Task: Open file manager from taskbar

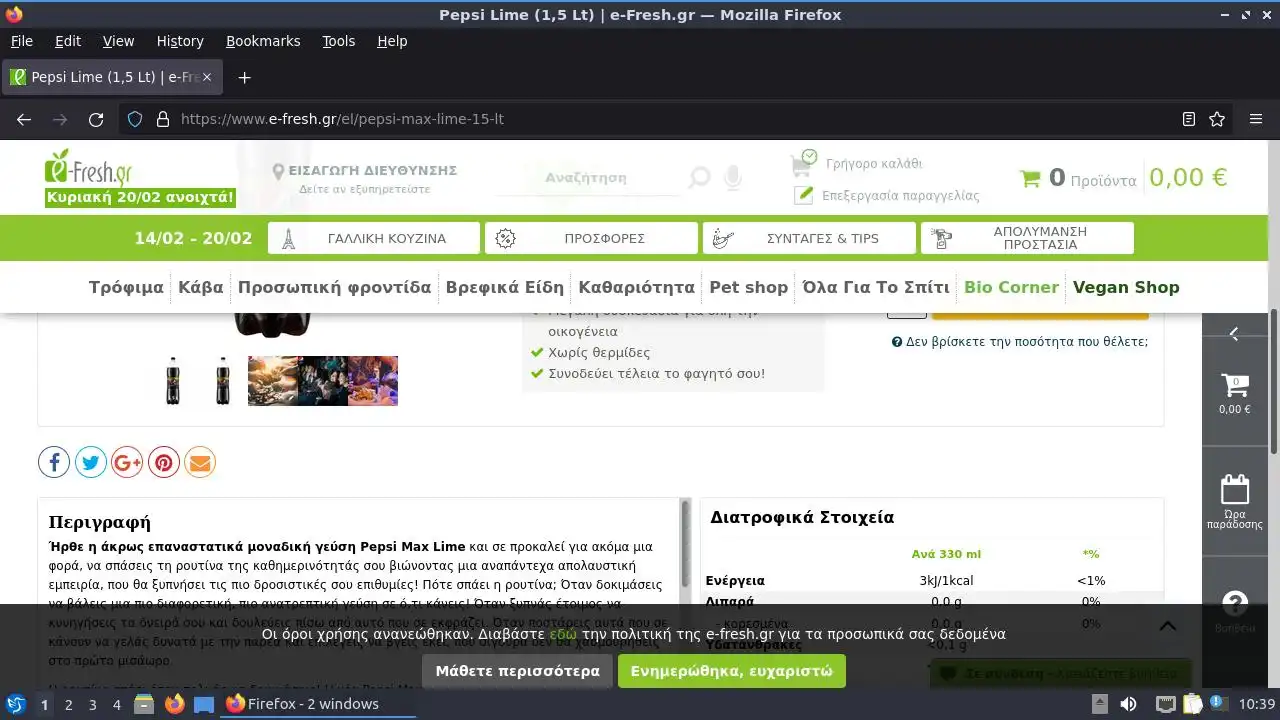Action: (144, 704)
